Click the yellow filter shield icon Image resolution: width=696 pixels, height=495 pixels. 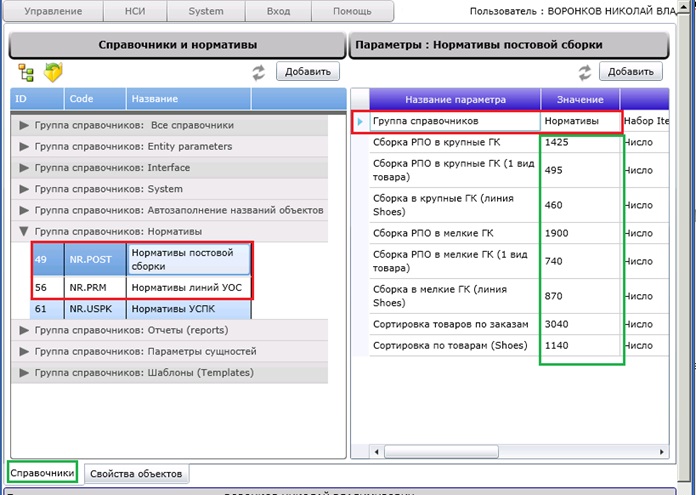click(x=53, y=72)
